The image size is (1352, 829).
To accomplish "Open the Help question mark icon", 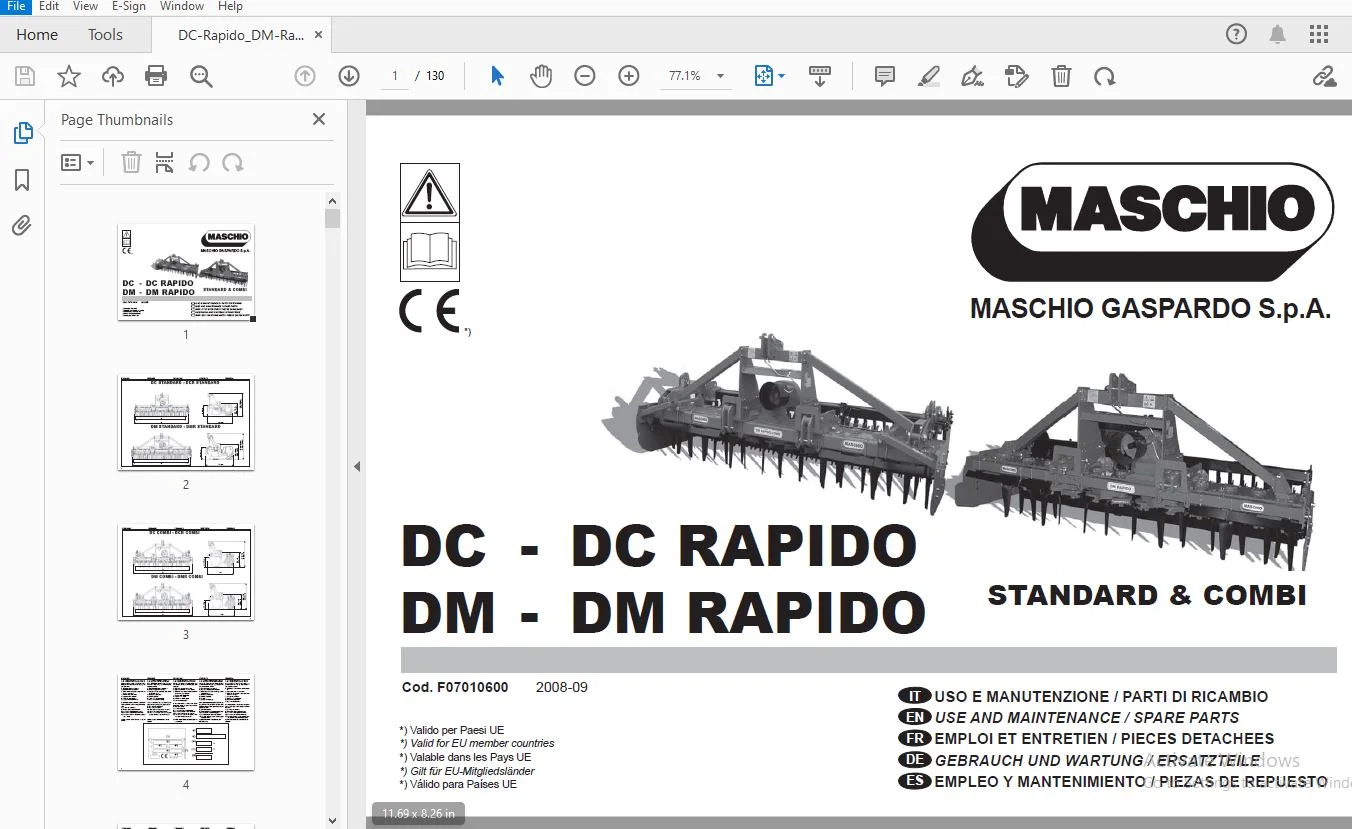I will coord(1237,34).
